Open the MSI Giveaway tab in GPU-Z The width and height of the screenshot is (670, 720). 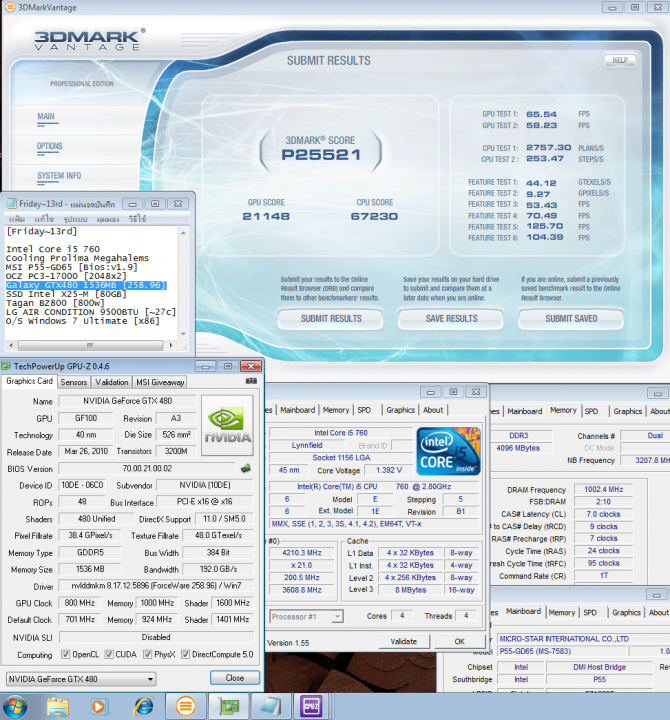160,382
